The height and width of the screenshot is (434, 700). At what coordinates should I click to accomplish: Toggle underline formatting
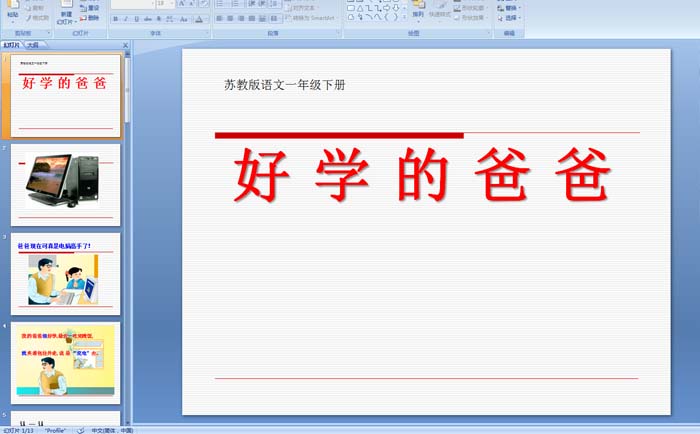(136, 19)
